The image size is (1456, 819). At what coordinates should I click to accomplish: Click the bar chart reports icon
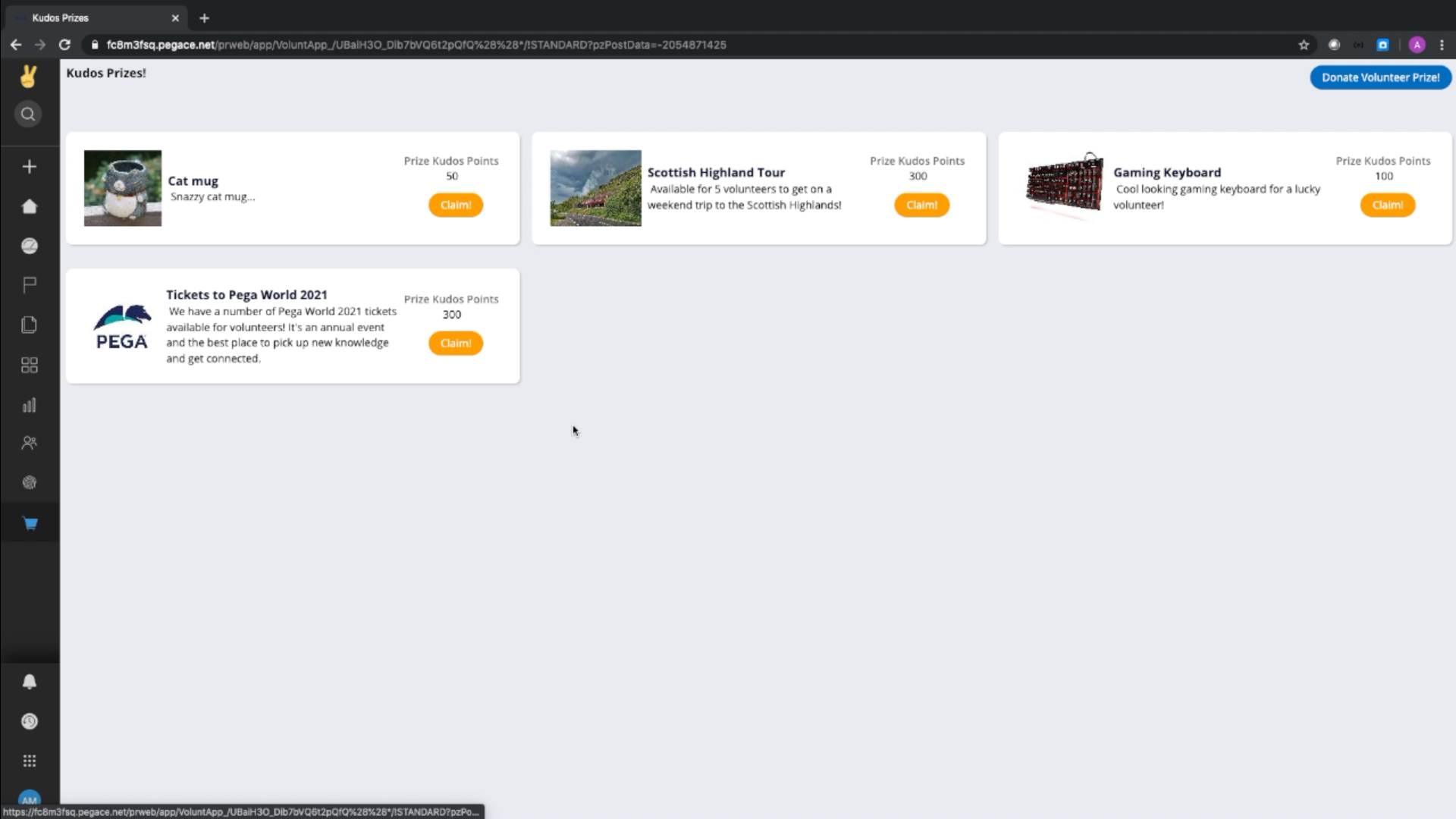click(29, 405)
